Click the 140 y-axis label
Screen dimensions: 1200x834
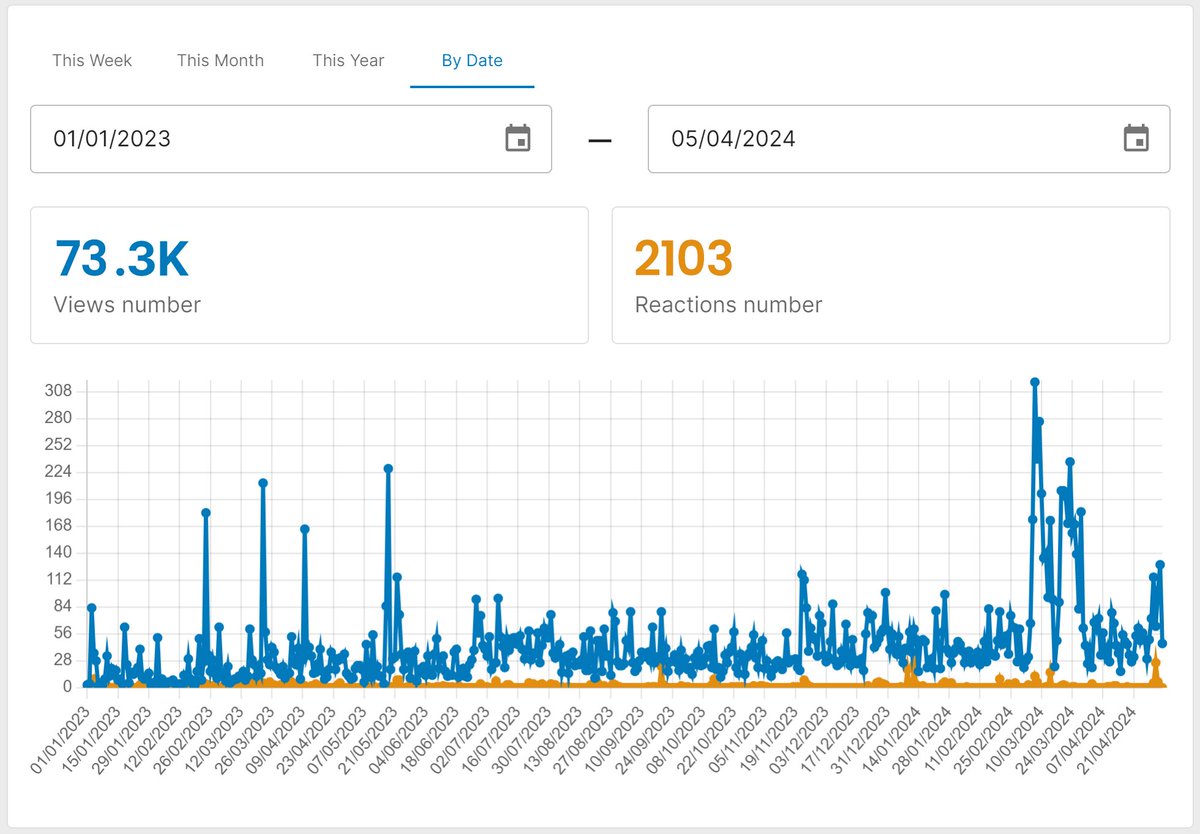pyautogui.click(x=58, y=553)
